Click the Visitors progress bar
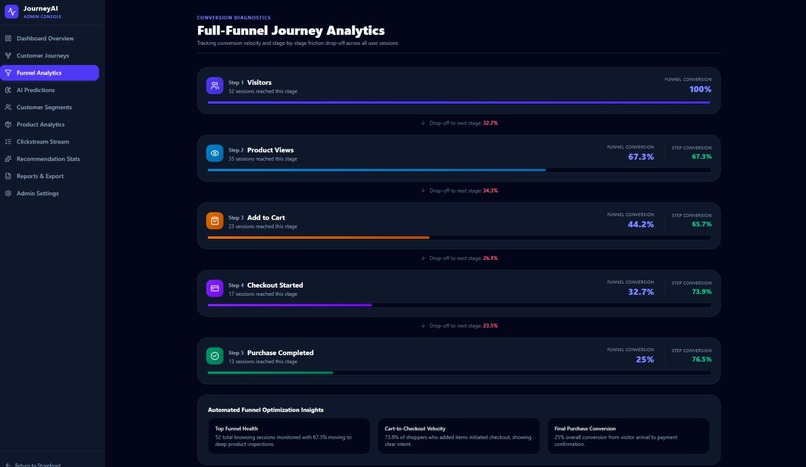Screen dimensions: 806x467 [x=459, y=102]
